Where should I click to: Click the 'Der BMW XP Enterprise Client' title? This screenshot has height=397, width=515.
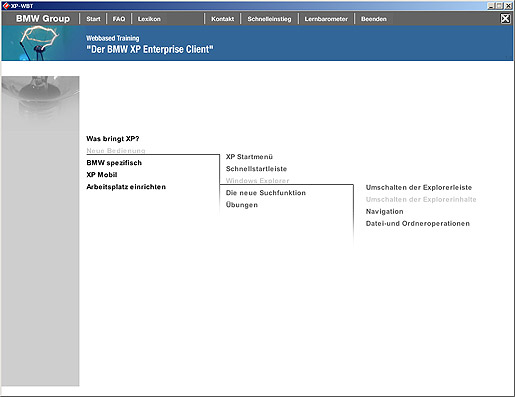point(150,49)
